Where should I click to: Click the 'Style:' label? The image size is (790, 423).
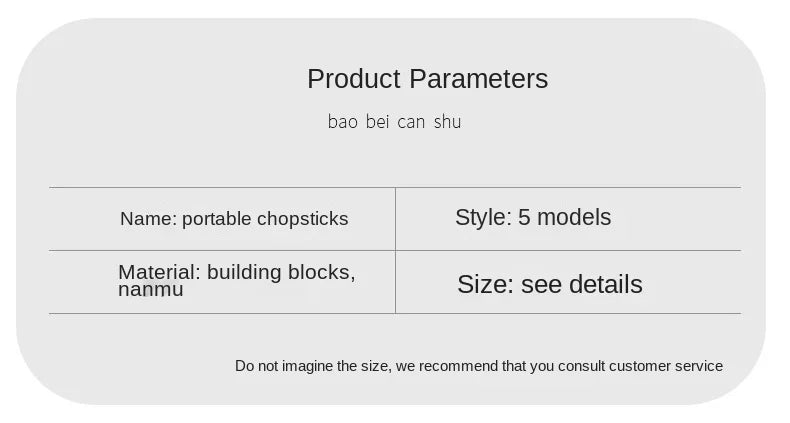tap(483, 218)
